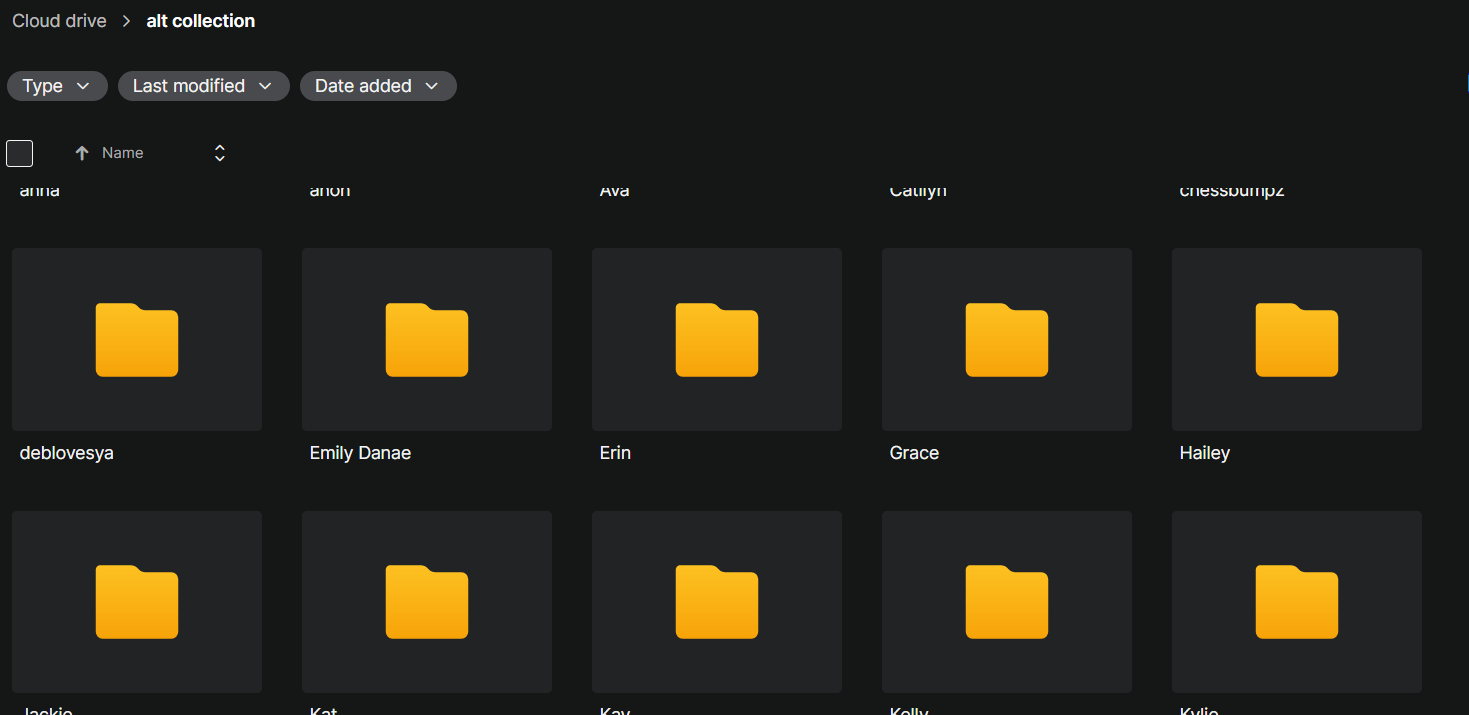This screenshot has width=1469, height=715.
Task: Click the alt collection breadcrumb
Action: [201, 21]
